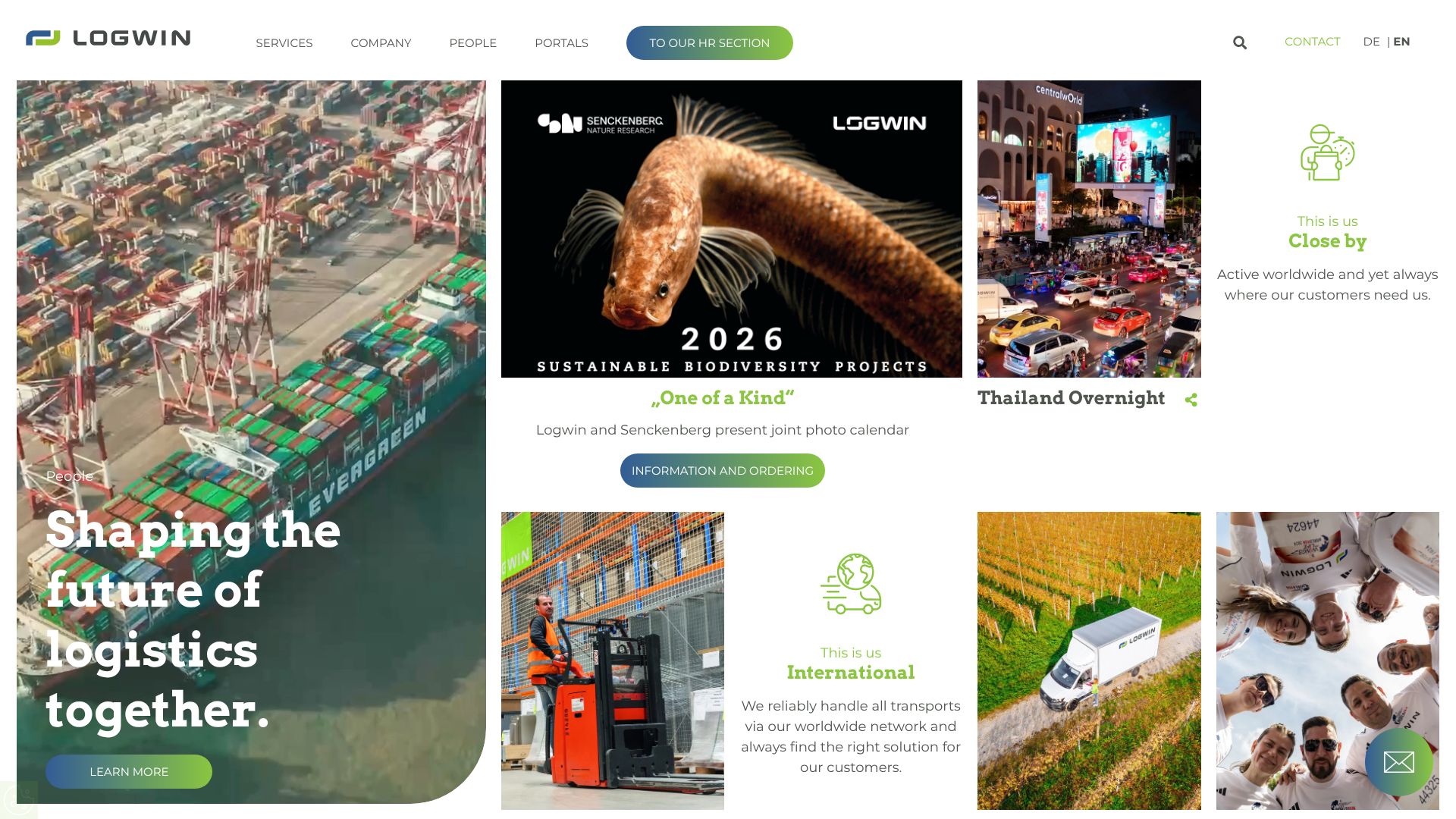
Task: Click the Close by courier icon
Action: pos(1327,152)
